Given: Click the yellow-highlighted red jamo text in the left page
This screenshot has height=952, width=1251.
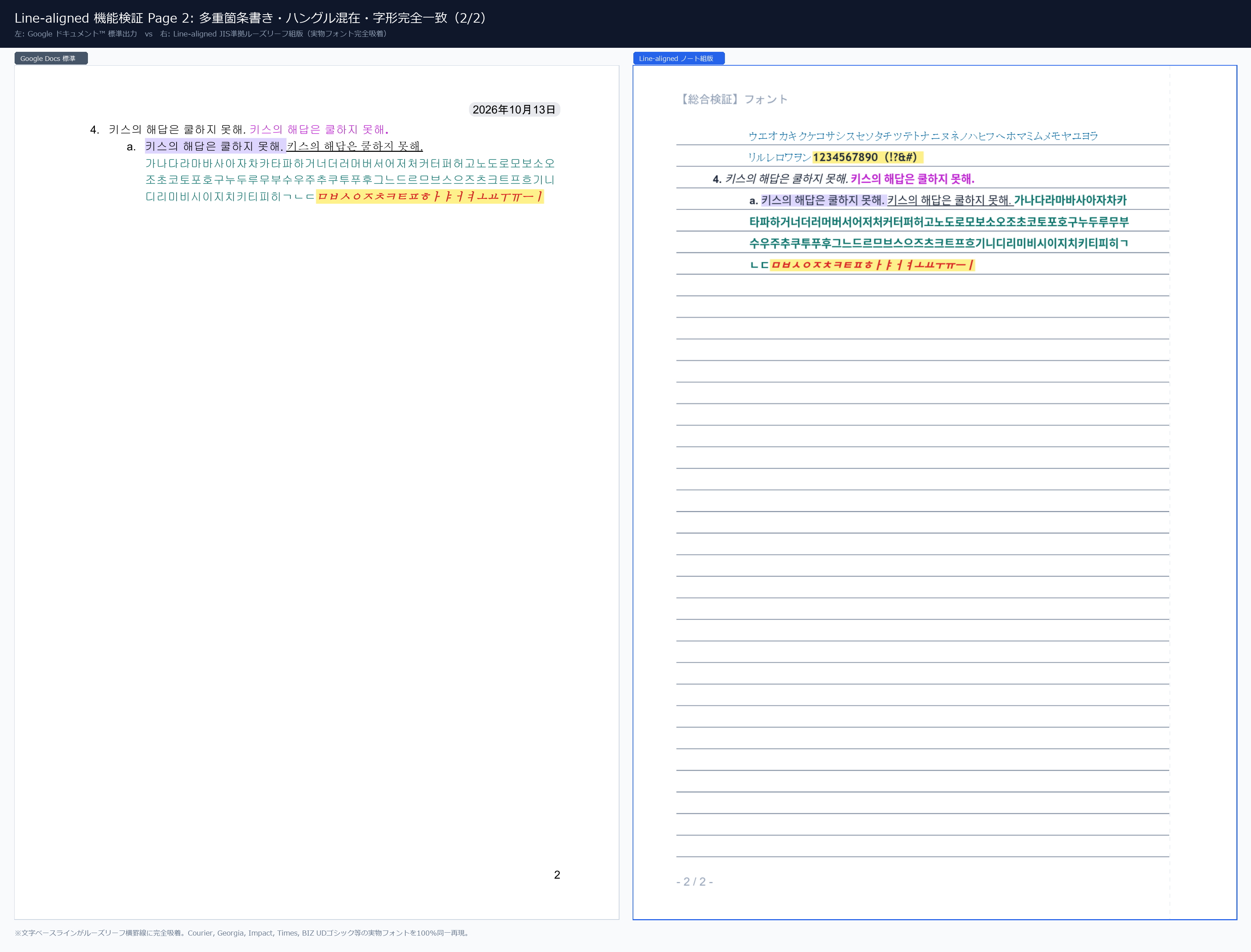Looking at the screenshot, I should [430, 196].
